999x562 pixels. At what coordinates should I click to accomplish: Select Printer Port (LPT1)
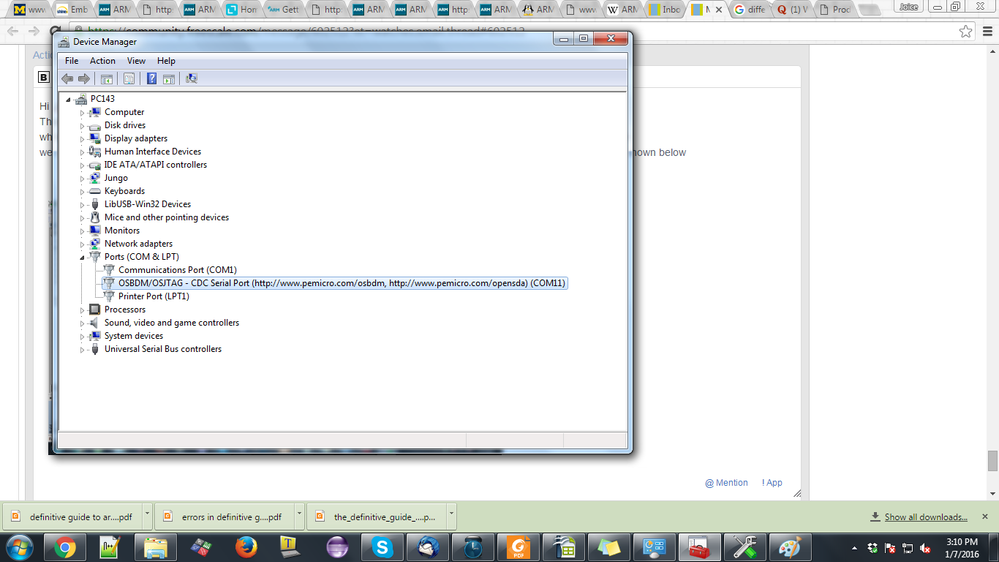154,296
